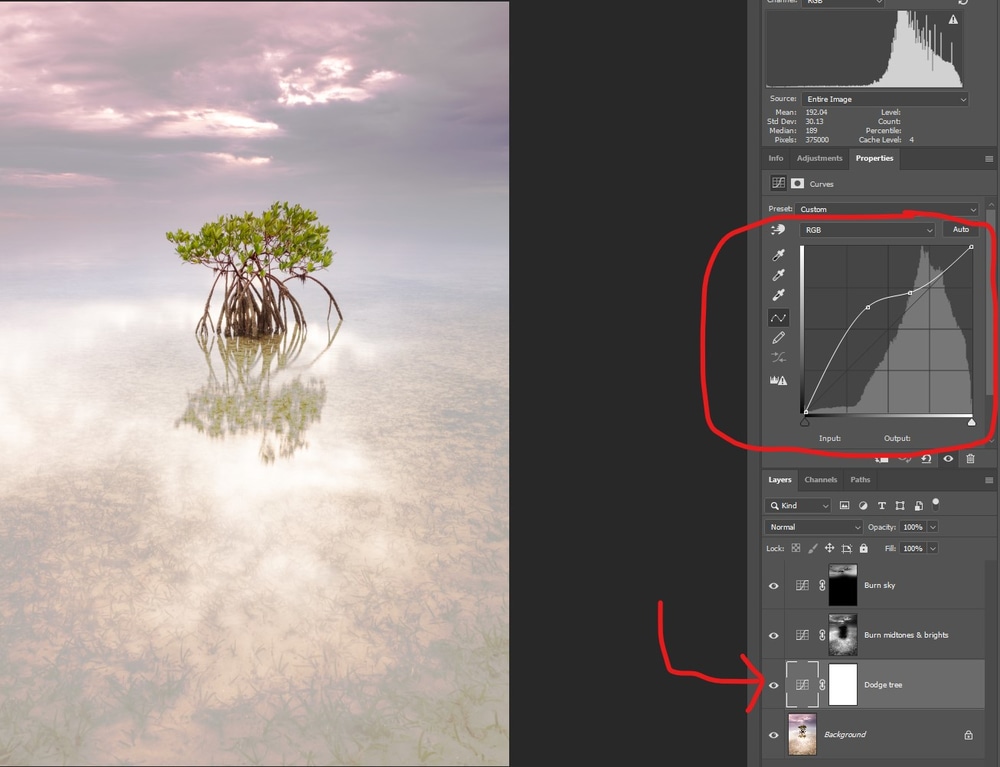Open the Properties panel options menu

(989, 159)
